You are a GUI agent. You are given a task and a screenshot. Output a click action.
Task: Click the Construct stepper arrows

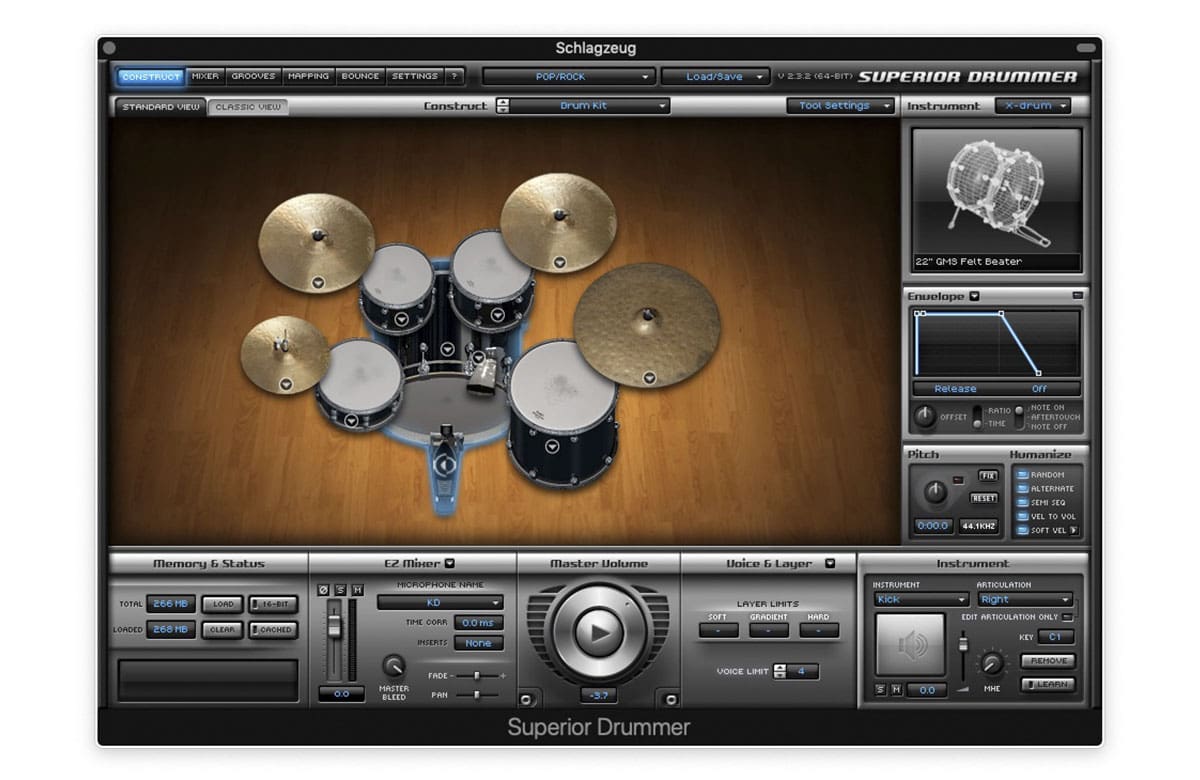pyautogui.click(x=502, y=106)
